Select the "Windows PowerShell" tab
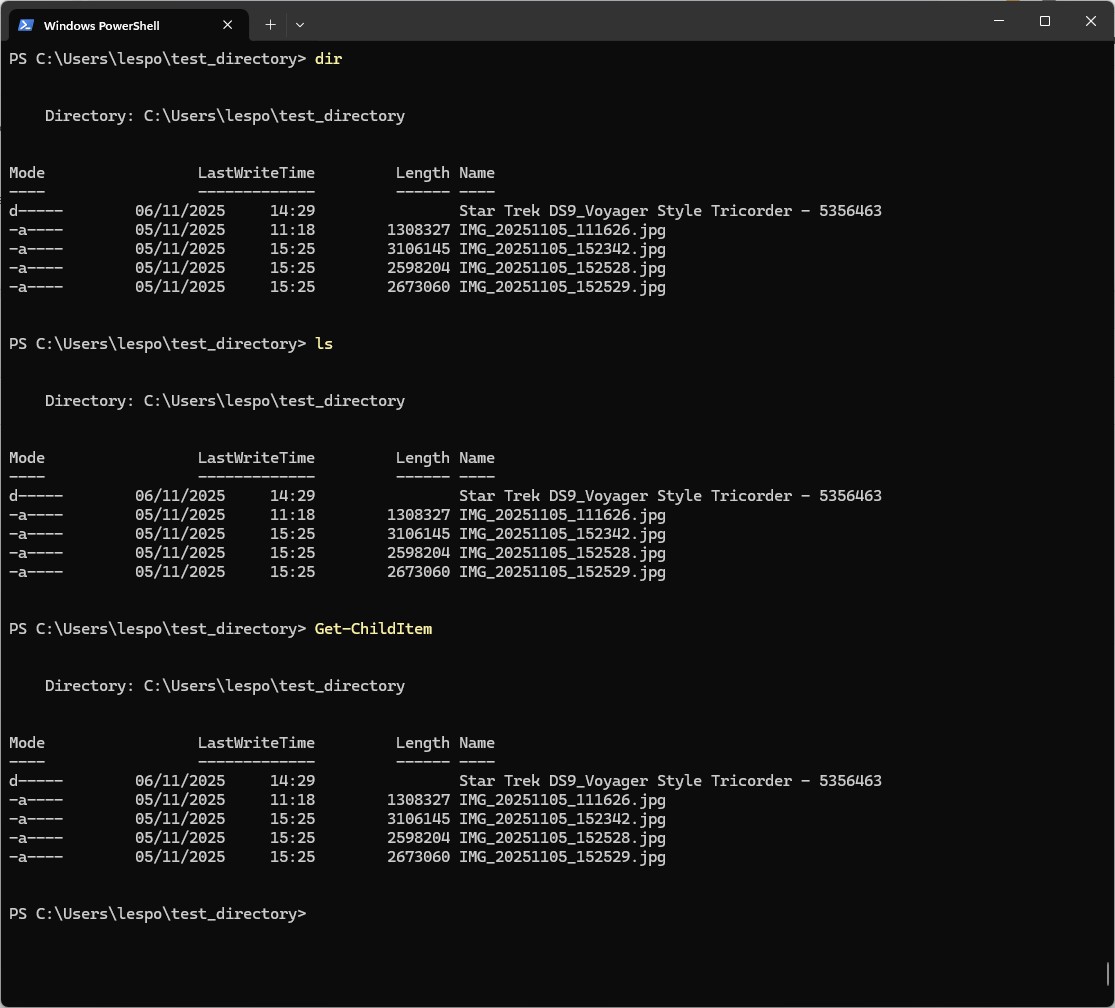The width and height of the screenshot is (1115, 1008). tap(110, 24)
